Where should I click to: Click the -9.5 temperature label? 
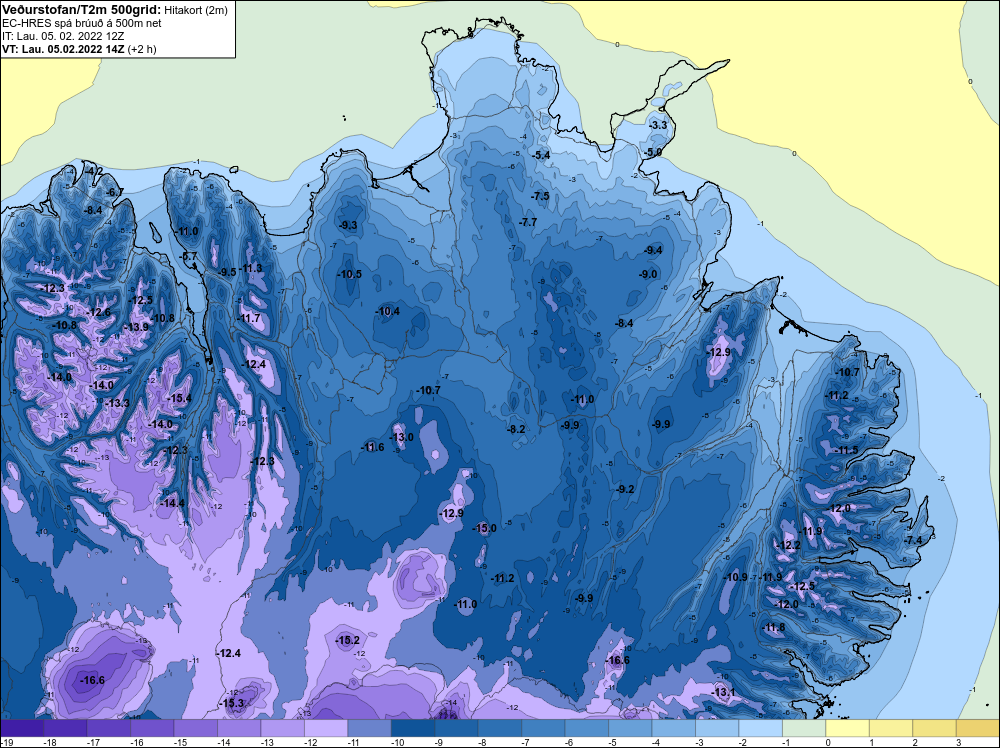(227, 272)
